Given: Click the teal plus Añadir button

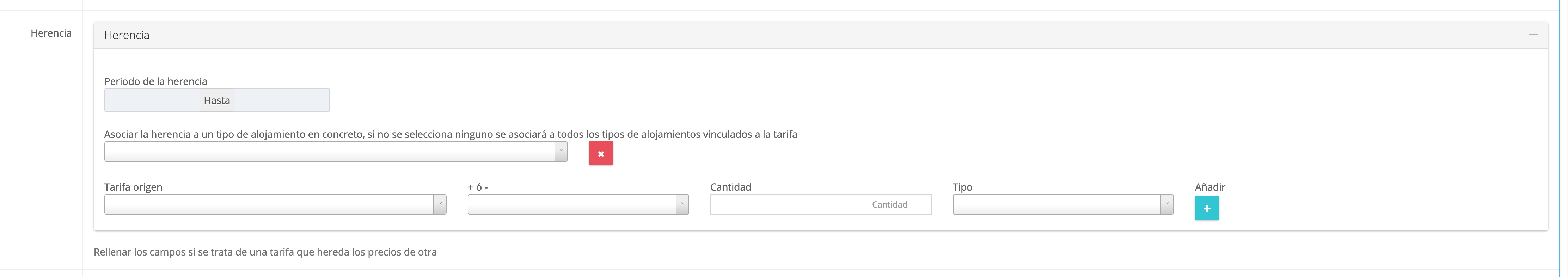Looking at the screenshot, I should pyautogui.click(x=1206, y=208).
